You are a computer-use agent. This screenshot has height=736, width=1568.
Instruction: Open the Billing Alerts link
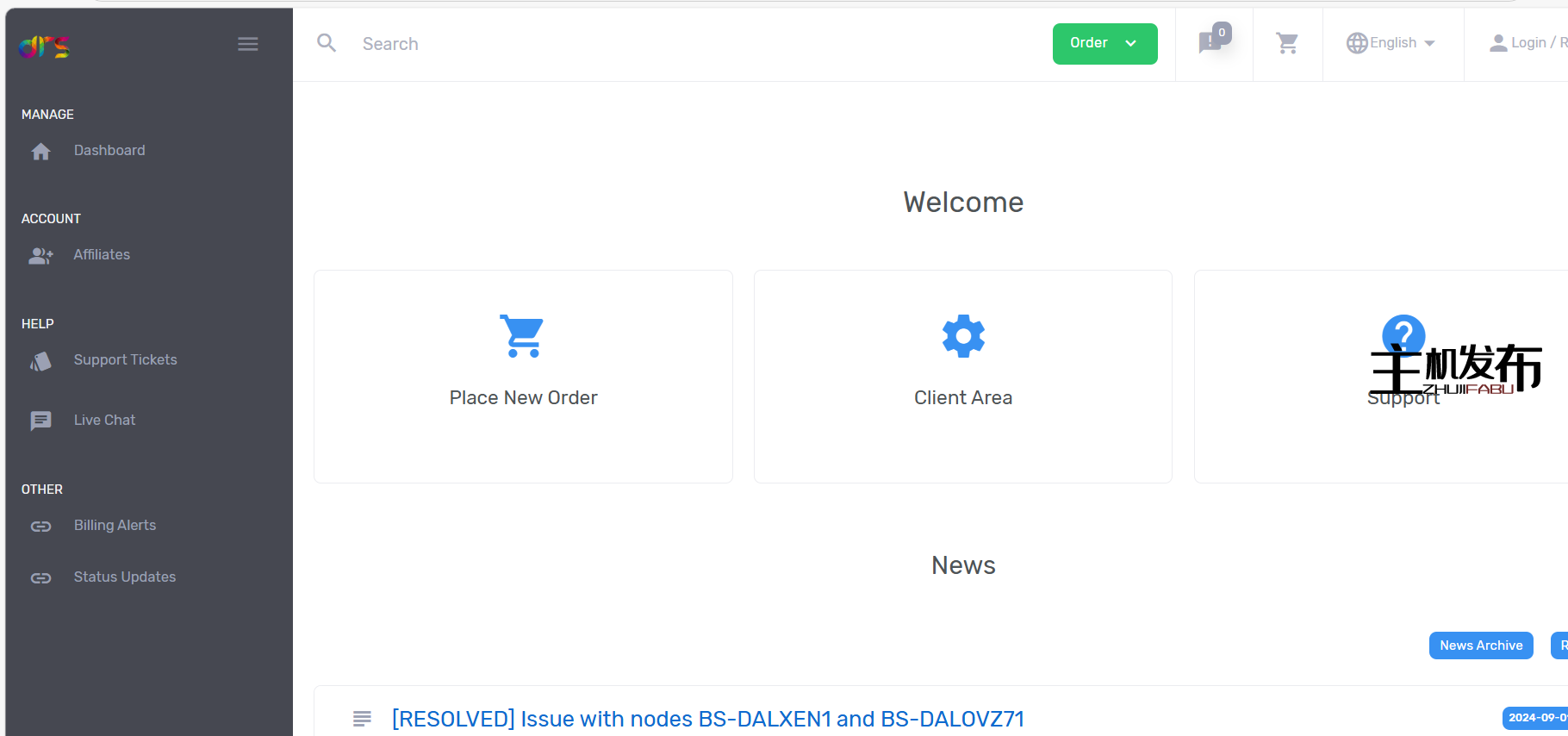pos(115,526)
